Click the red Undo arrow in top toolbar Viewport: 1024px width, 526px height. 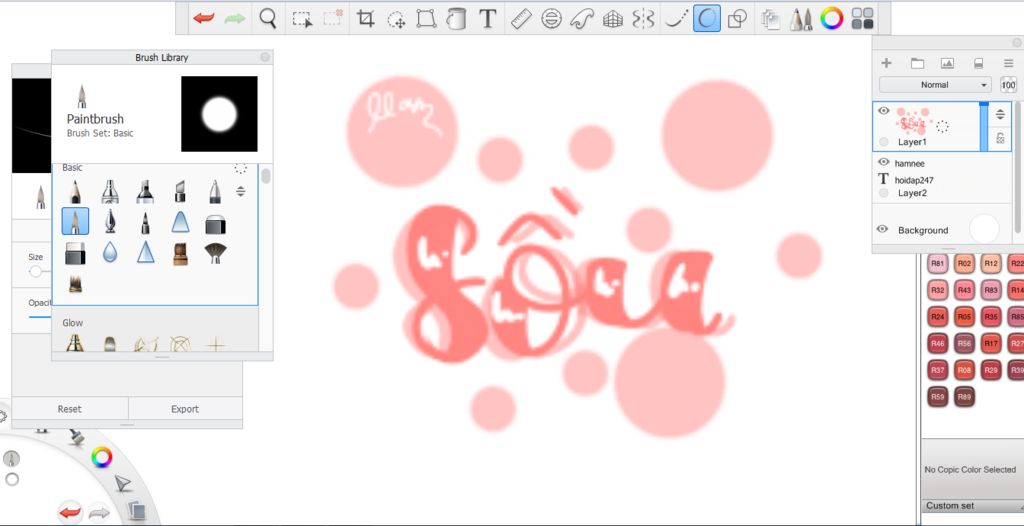204,18
